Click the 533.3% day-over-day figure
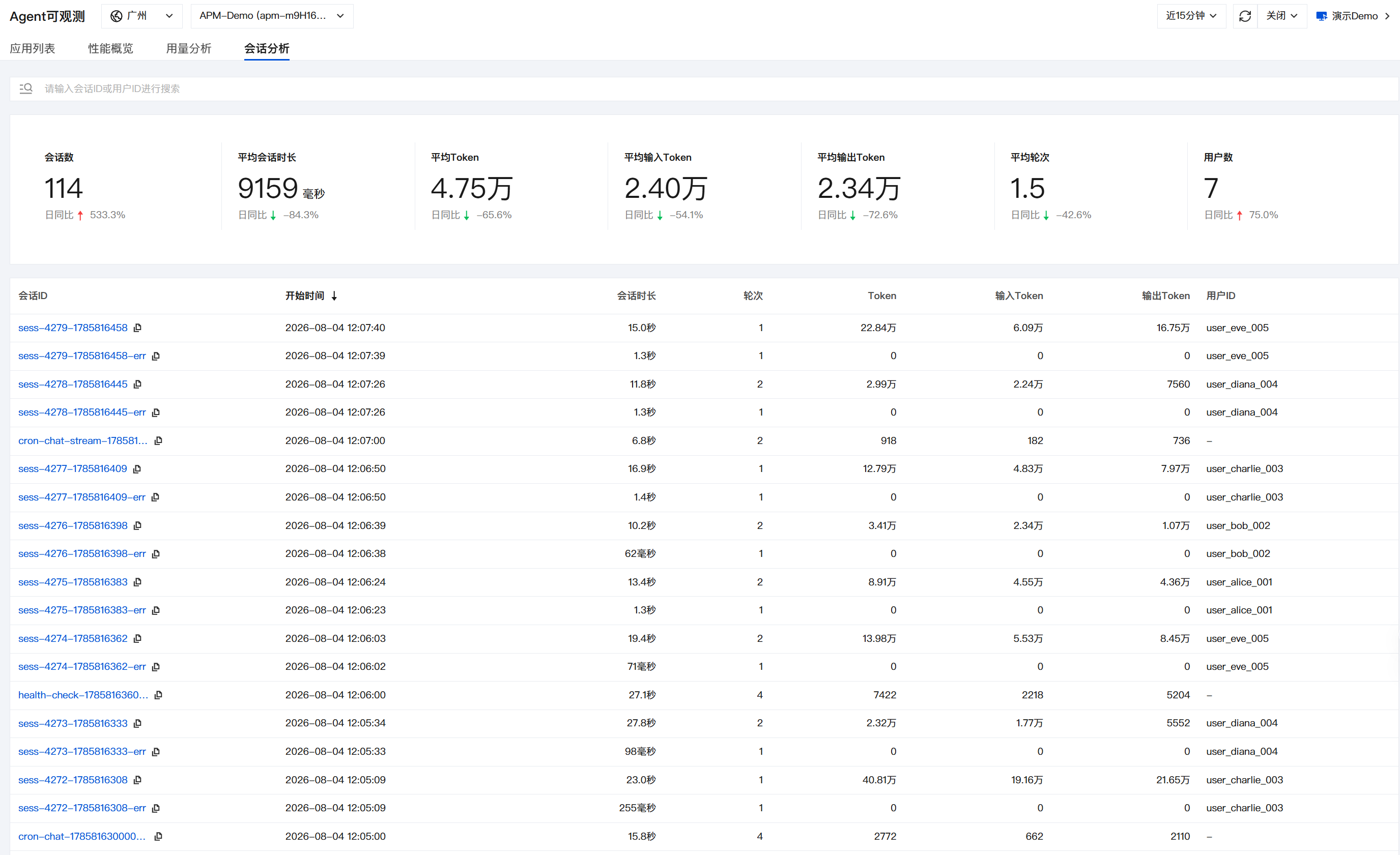The width and height of the screenshot is (1400, 855). (107, 215)
